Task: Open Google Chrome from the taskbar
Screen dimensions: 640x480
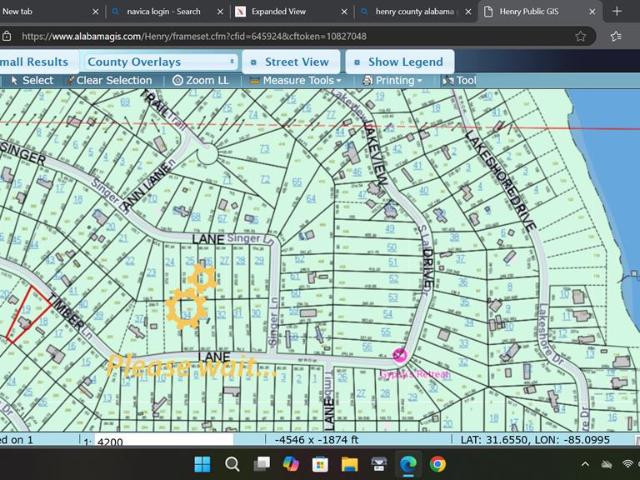Action: [x=437, y=464]
